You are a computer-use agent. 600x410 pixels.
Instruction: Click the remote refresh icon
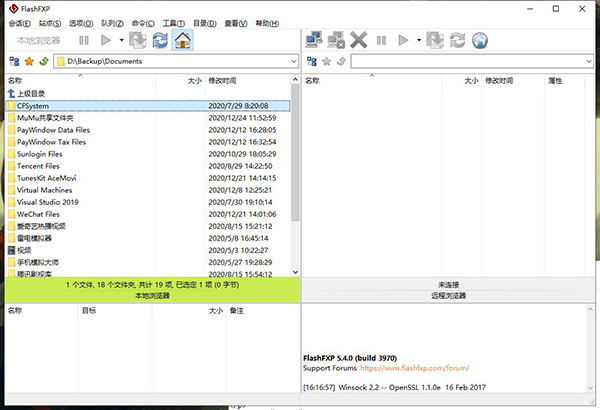point(457,40)
